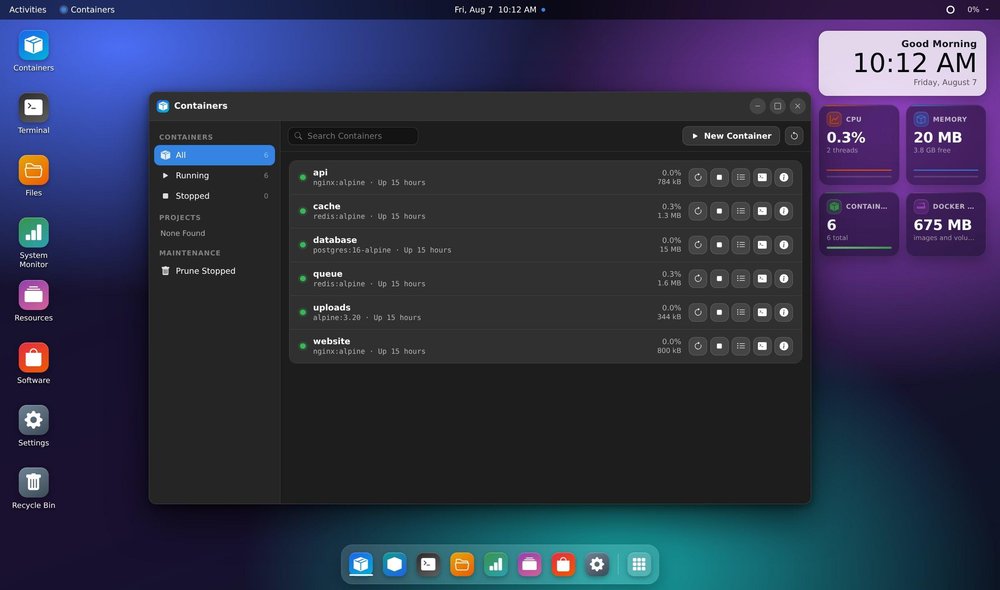1000x590 pixels.
Task: Show info for the uploads container
Action: click(x=784, y=313)
